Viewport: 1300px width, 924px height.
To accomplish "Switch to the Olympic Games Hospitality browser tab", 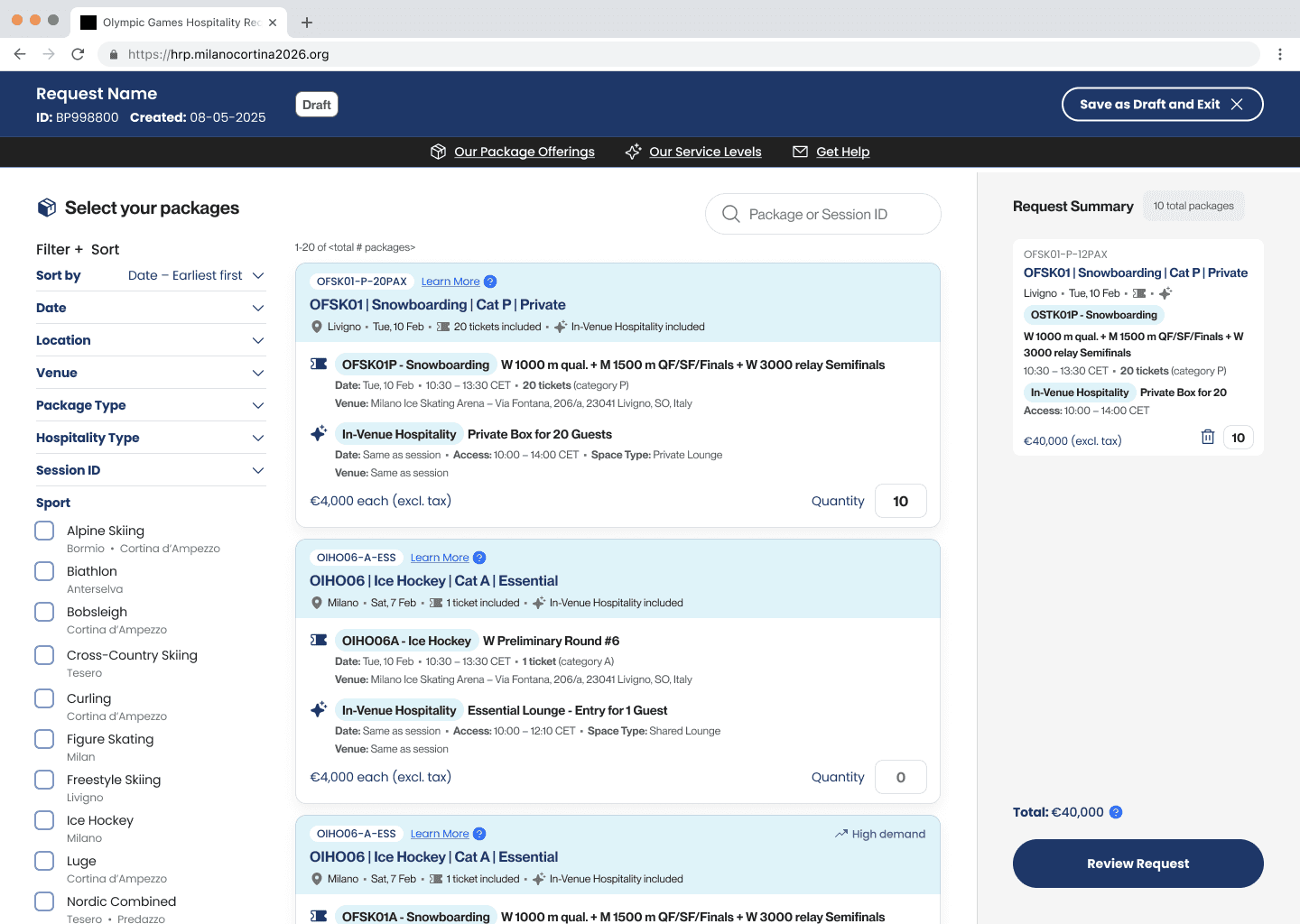I will click(179, 23).
